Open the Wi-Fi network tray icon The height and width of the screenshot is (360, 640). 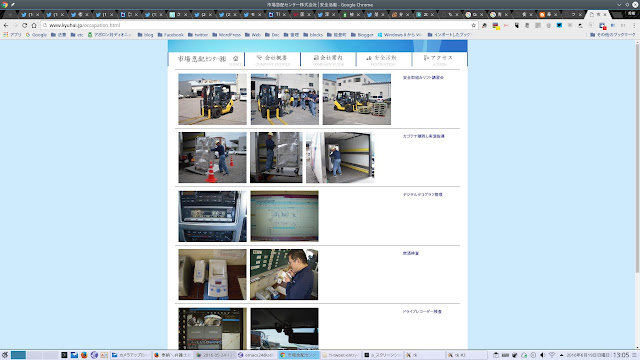(552, 355)
